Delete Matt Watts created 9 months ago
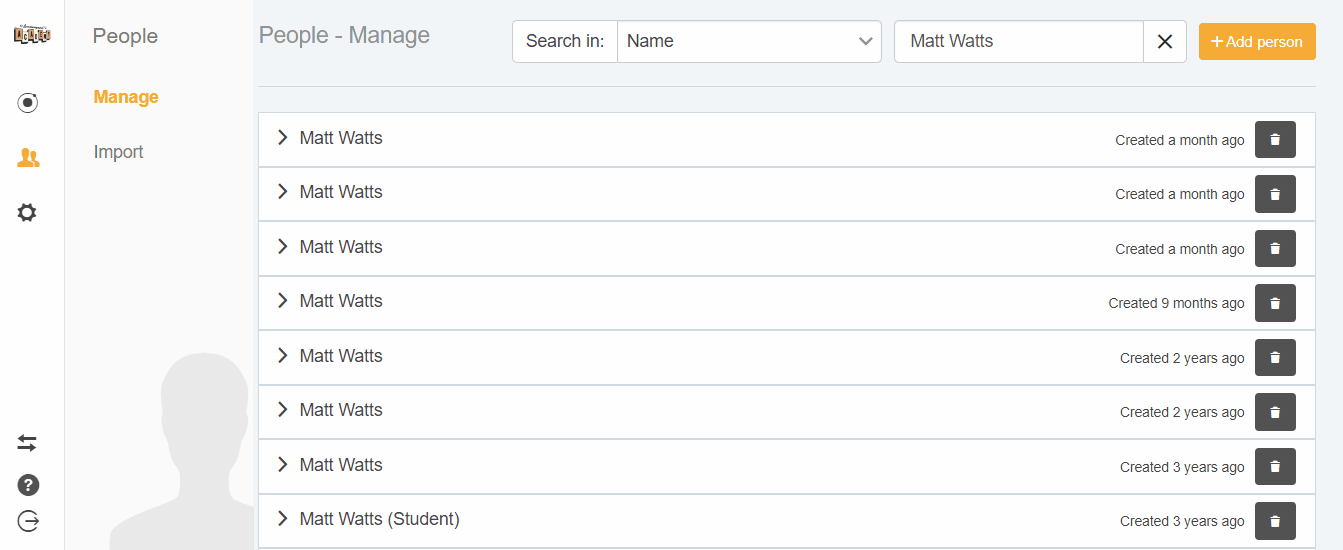This screenshot has height=550, width=1343. pyautogui.click(x=1275, y=303)
